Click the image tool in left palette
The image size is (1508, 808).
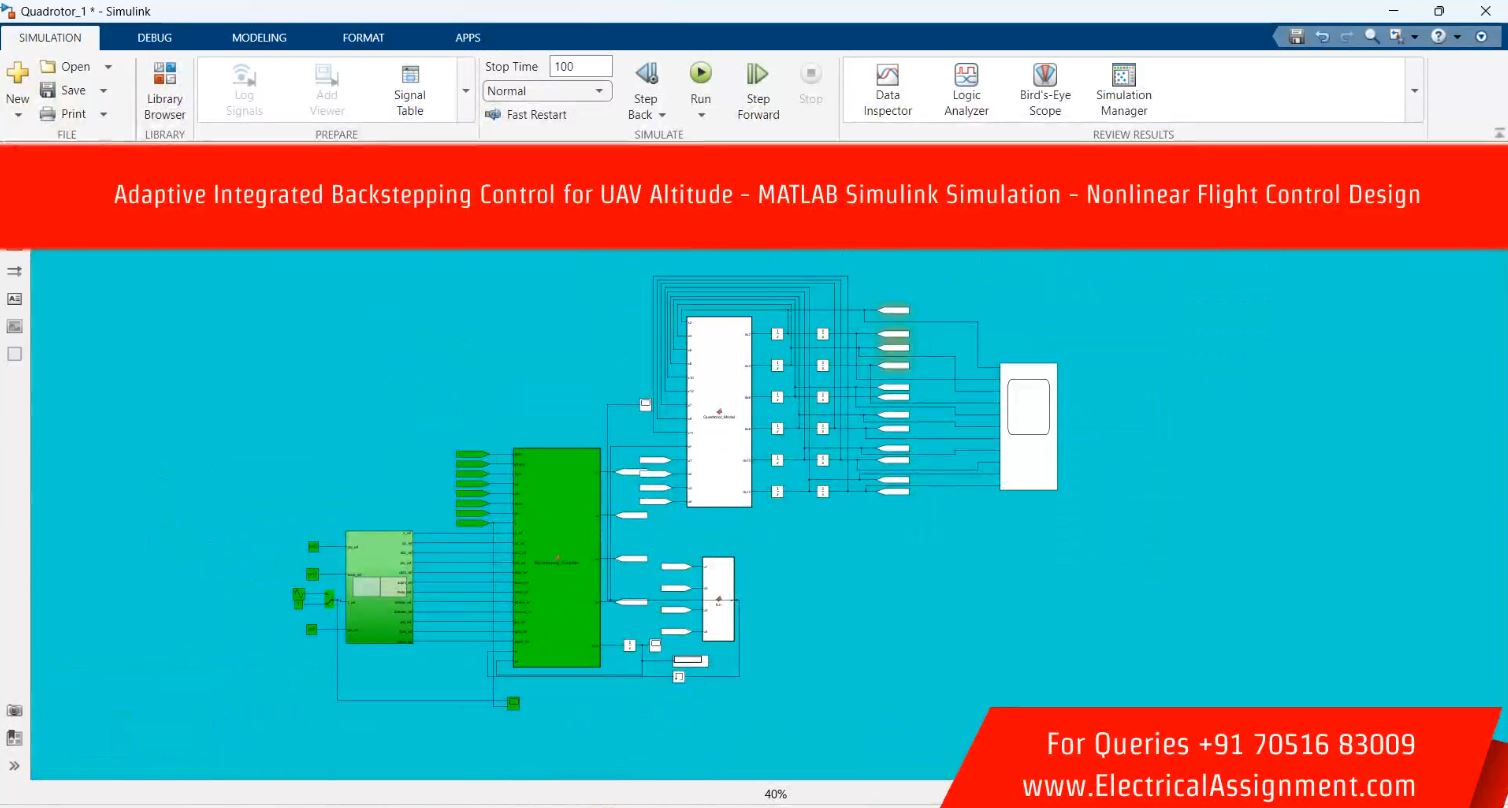coord(14,326)
